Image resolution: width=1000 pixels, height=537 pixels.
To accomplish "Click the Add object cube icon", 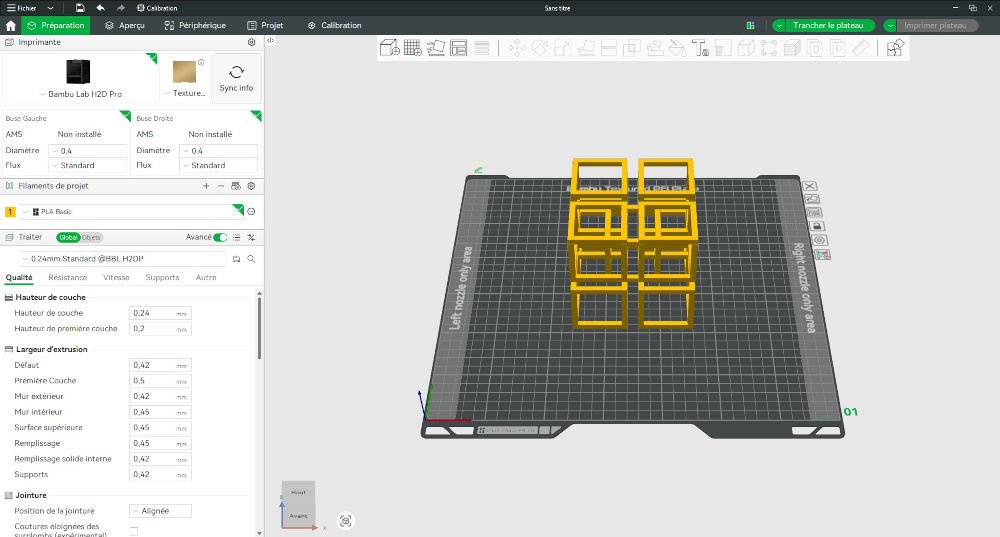I will coord(389,47).
